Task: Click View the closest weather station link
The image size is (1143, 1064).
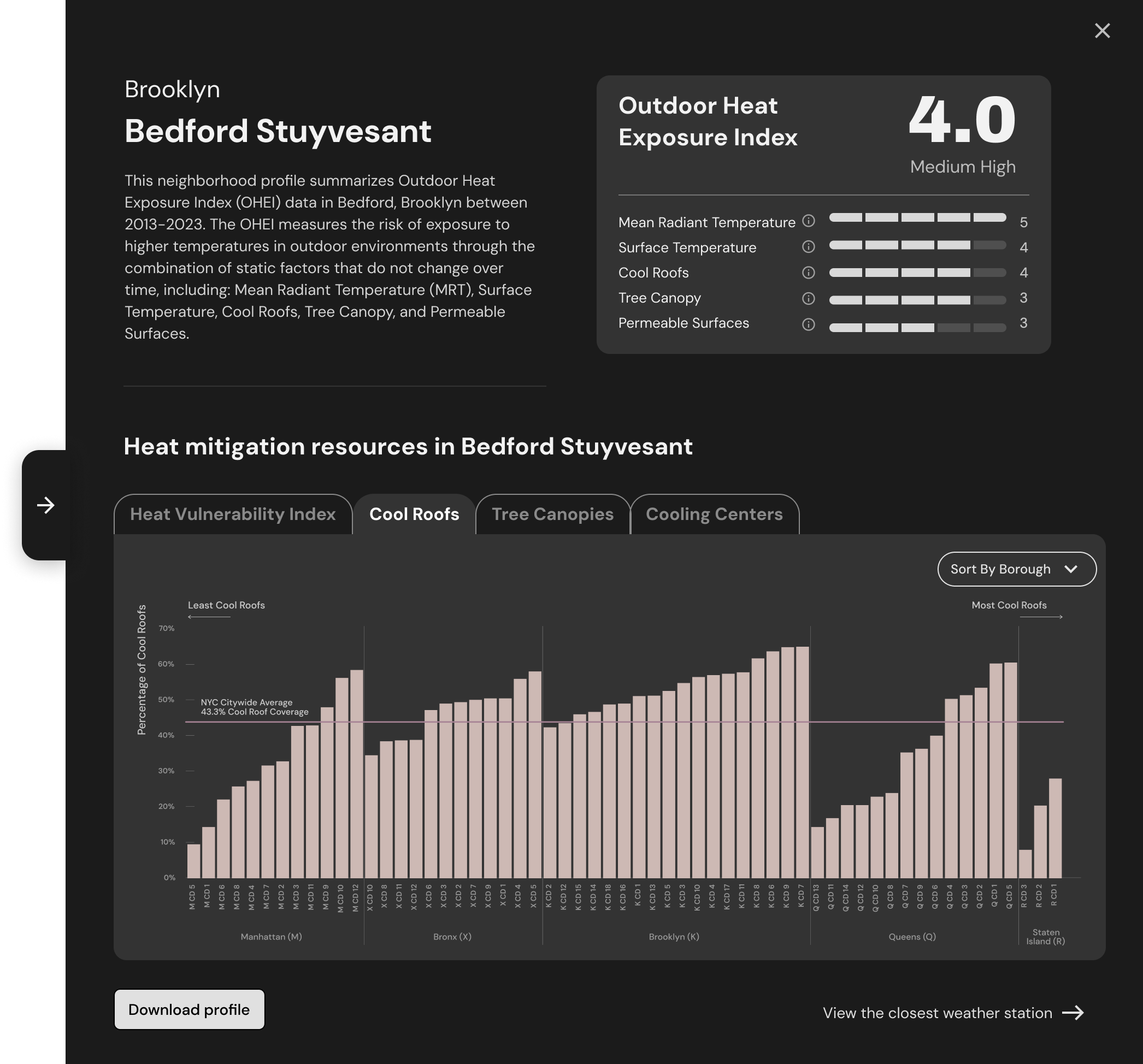Action: [x=937, y=1013]
